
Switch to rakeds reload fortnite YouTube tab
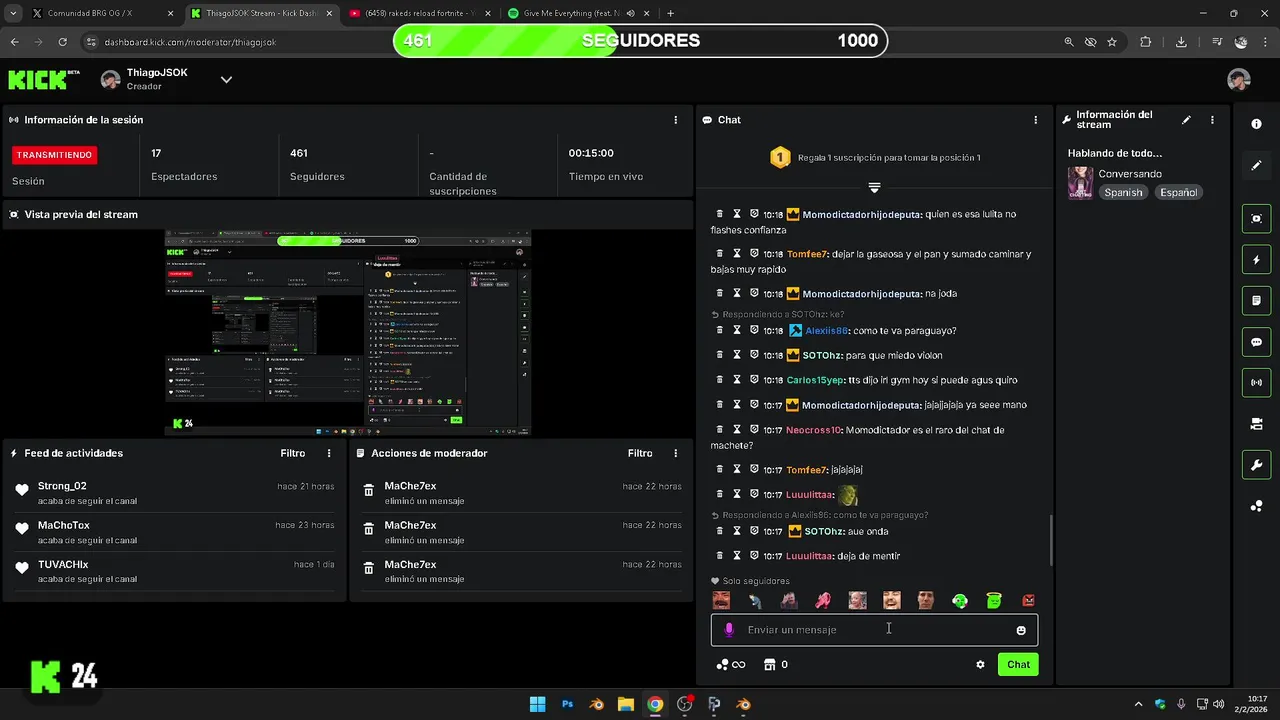click(x=419, y=14)
